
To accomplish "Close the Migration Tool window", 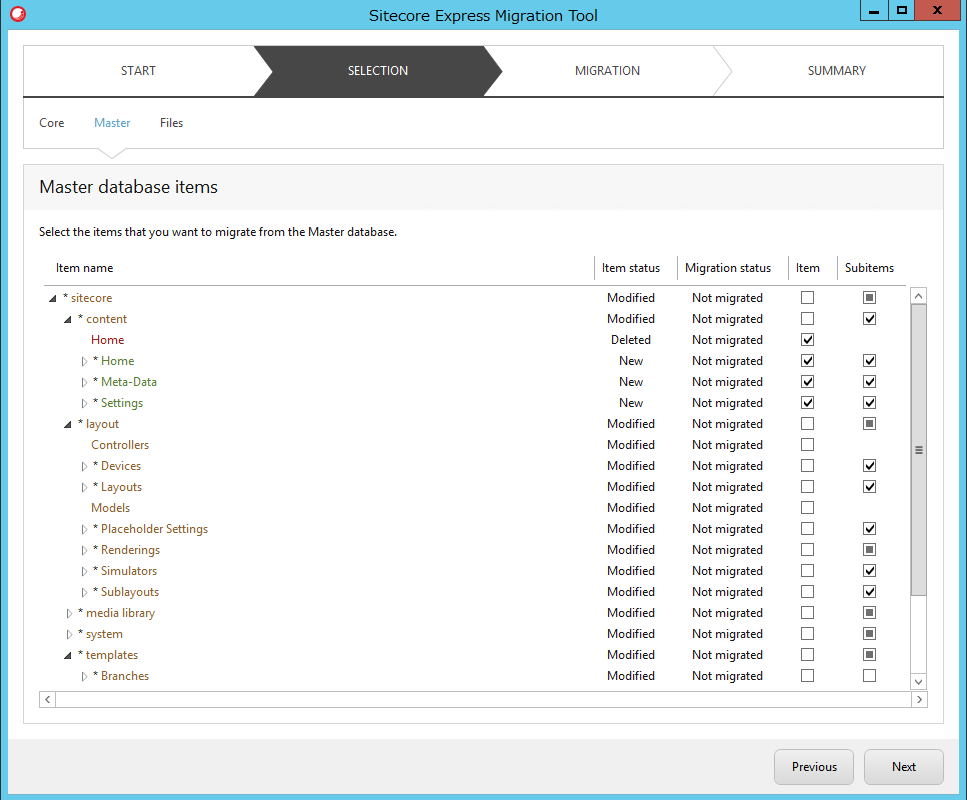I will tap(937, 10).
